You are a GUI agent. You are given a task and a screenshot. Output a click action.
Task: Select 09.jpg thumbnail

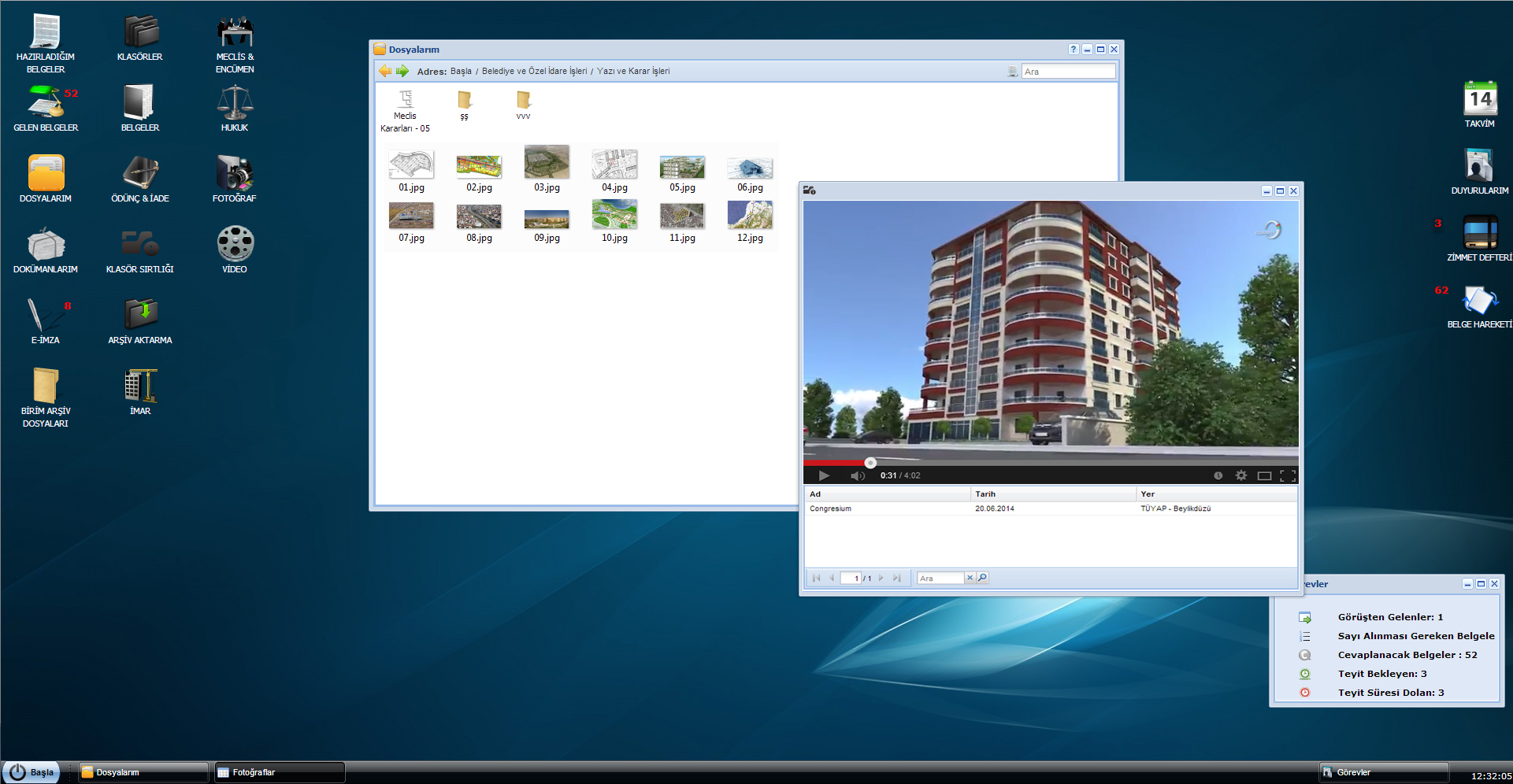pyautogui.click(x=547, y=218)
